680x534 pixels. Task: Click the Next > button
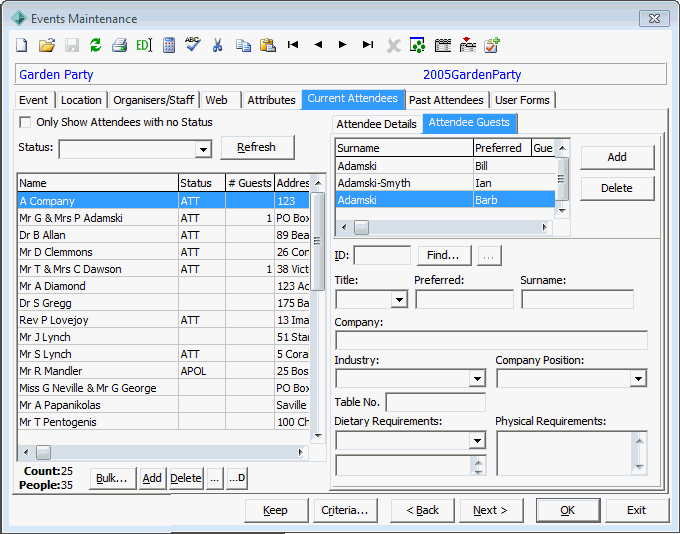[x=491, y=510]
